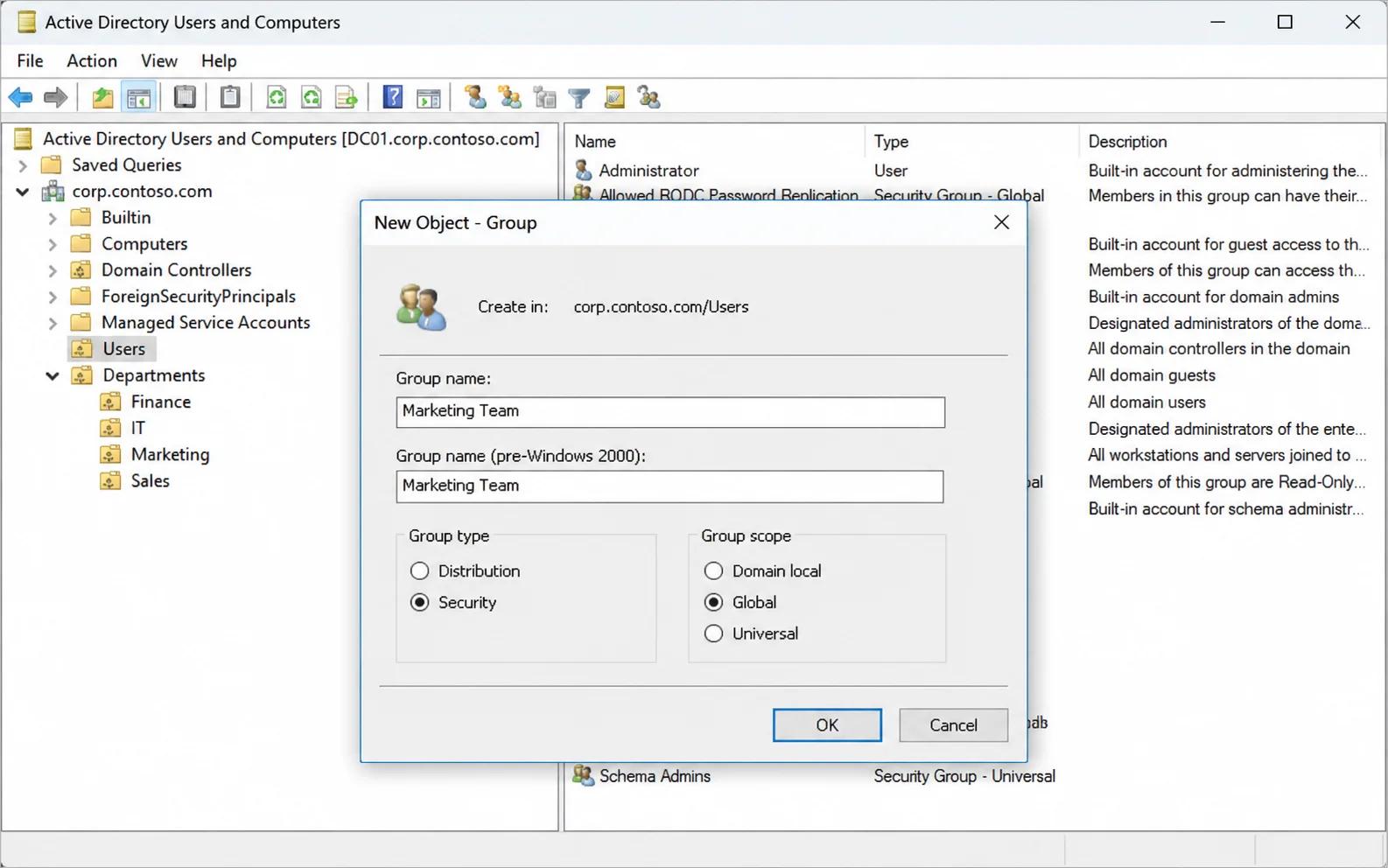
Task: Expand the Domain Controllers node chevron
Action: [53, 270]
